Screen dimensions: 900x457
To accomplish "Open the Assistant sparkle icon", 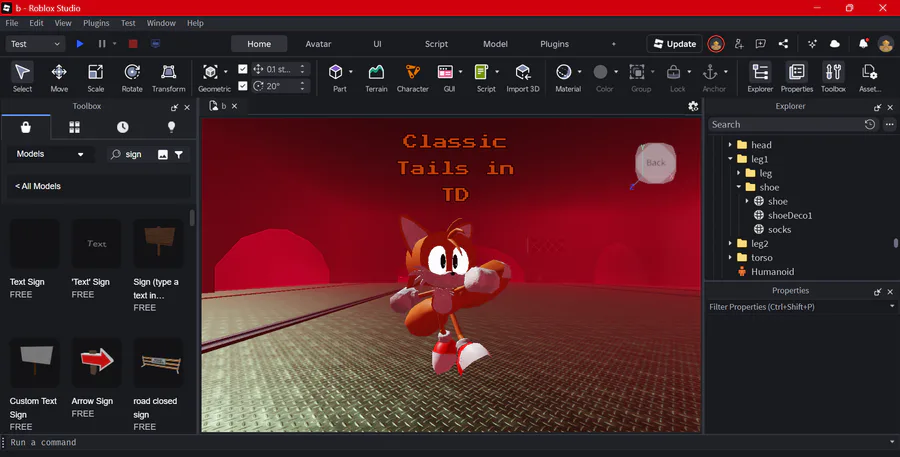I will (812, 44).
